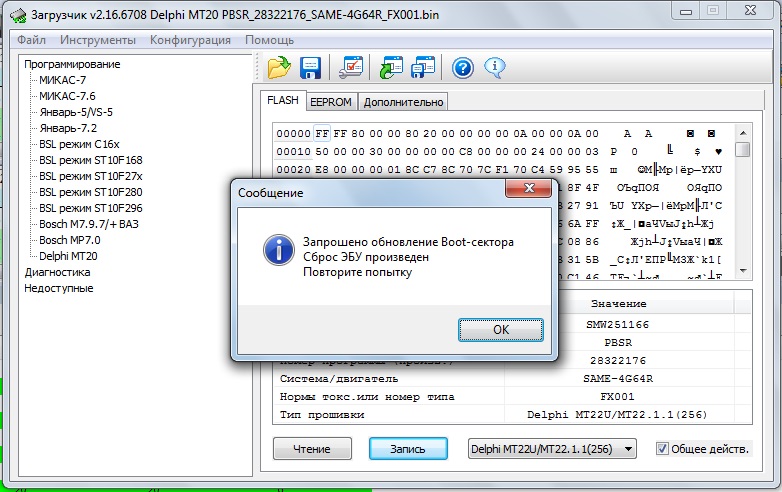
Task: Click Значение column header
Action: pyautogui.click(x=618, y=304)
